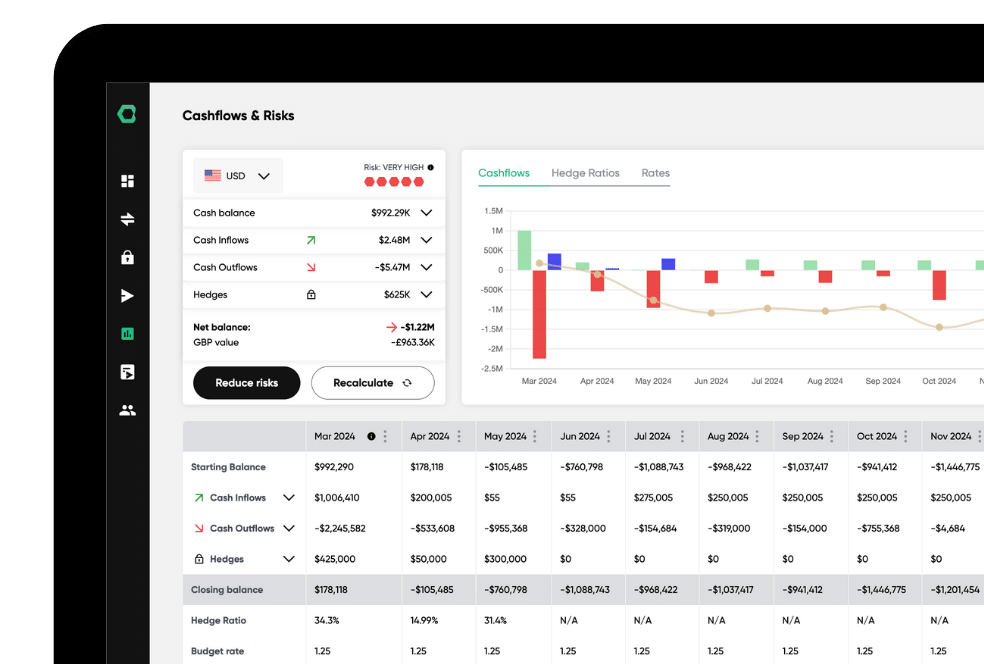Open payments via the paper plane icon
The width and height of the screenshot is (984, 664).
click(x=126, y=295)
